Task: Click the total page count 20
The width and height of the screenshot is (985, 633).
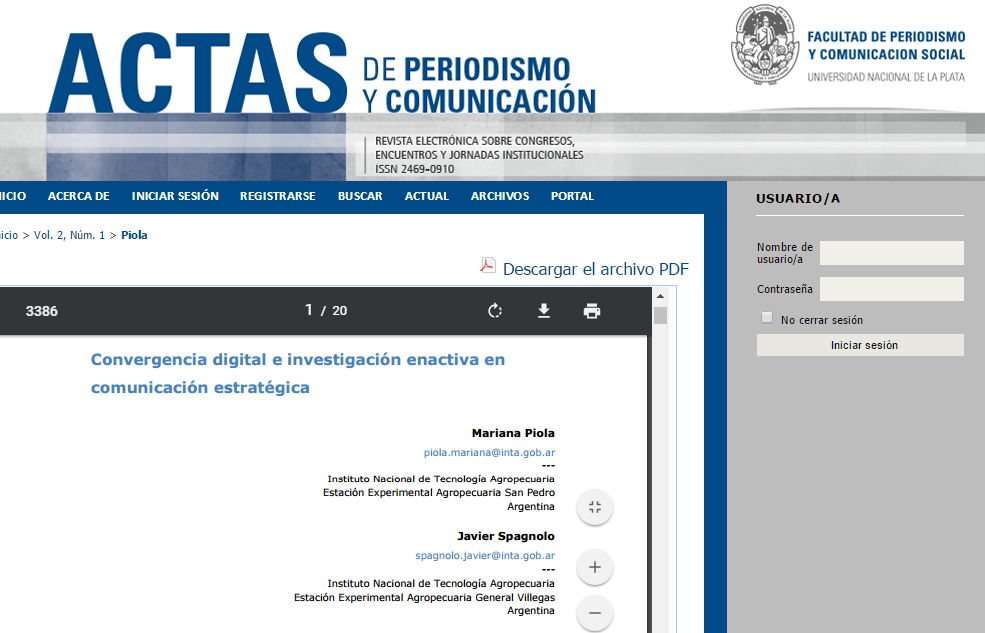Action: [340, 311]
